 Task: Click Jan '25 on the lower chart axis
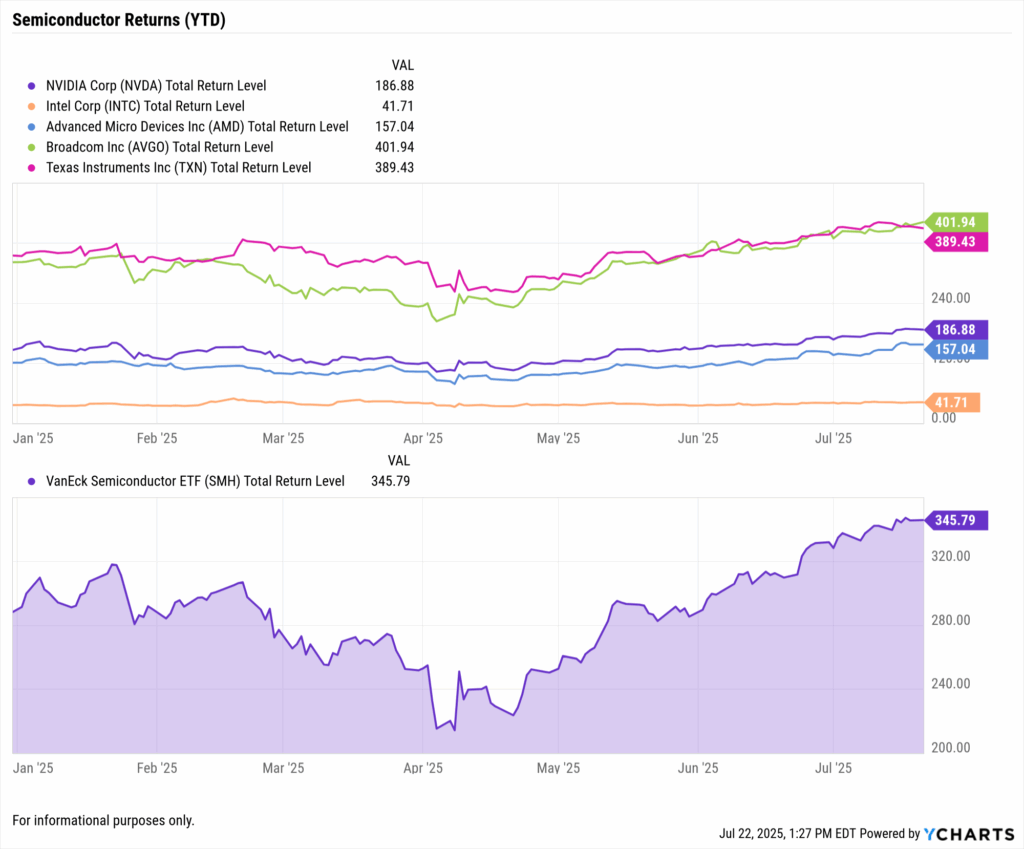click(33, 768)
